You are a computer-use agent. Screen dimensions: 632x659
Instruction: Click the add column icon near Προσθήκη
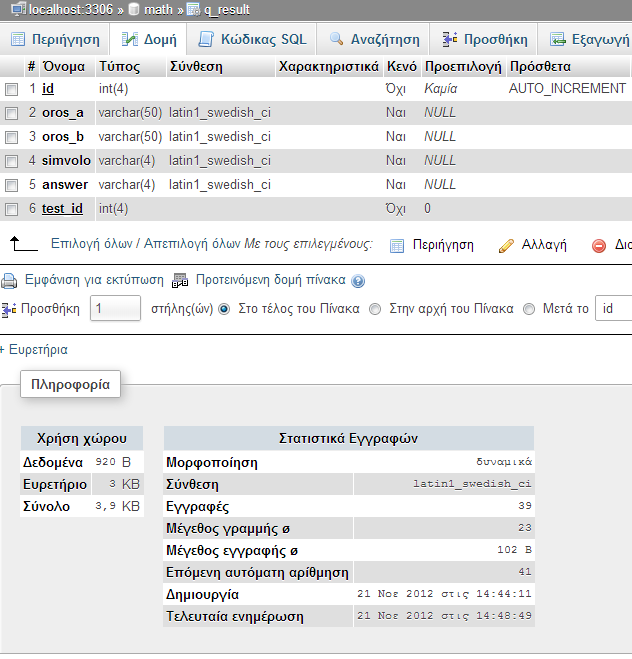[x=9, y=310]
